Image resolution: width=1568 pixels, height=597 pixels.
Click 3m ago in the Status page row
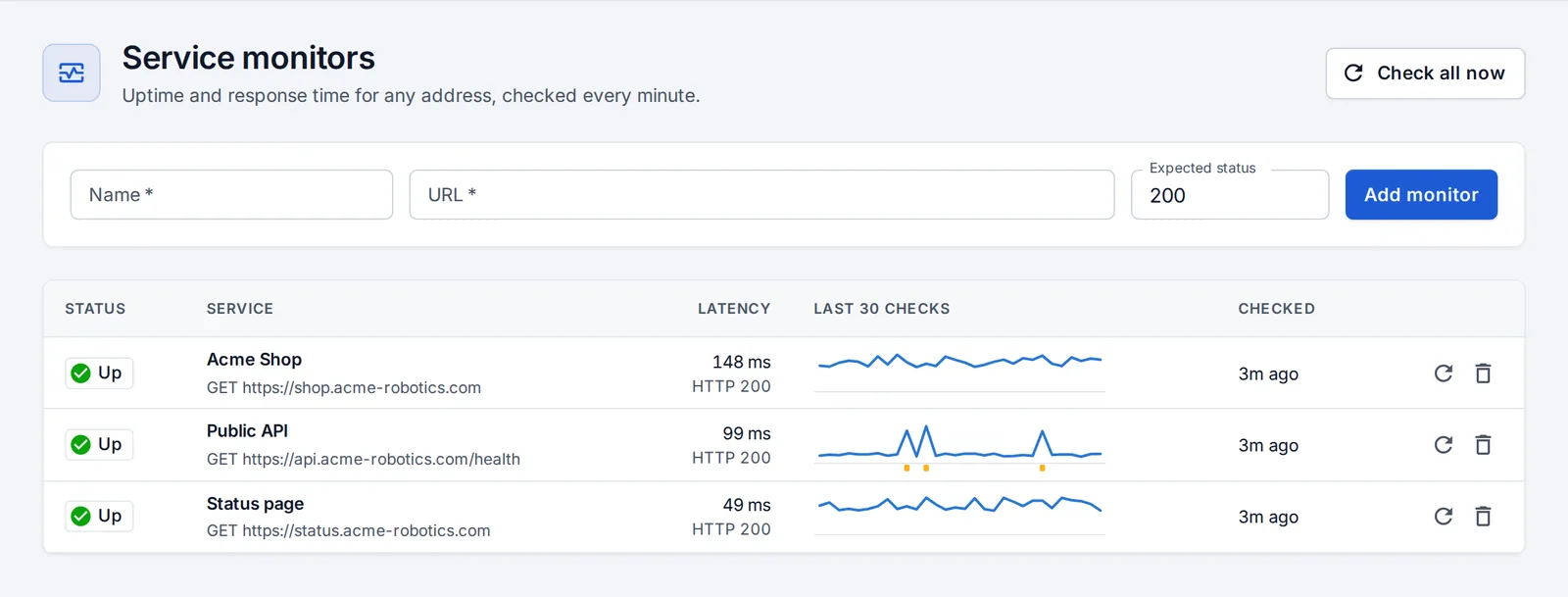point(1268,517)
